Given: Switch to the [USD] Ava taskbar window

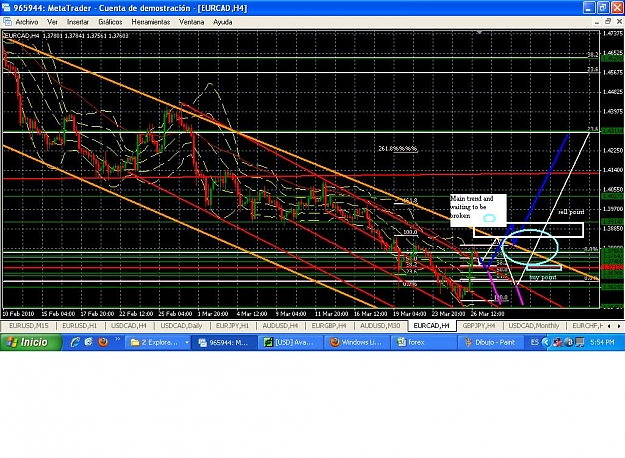Looking at the screenshot, I should 290,342.
